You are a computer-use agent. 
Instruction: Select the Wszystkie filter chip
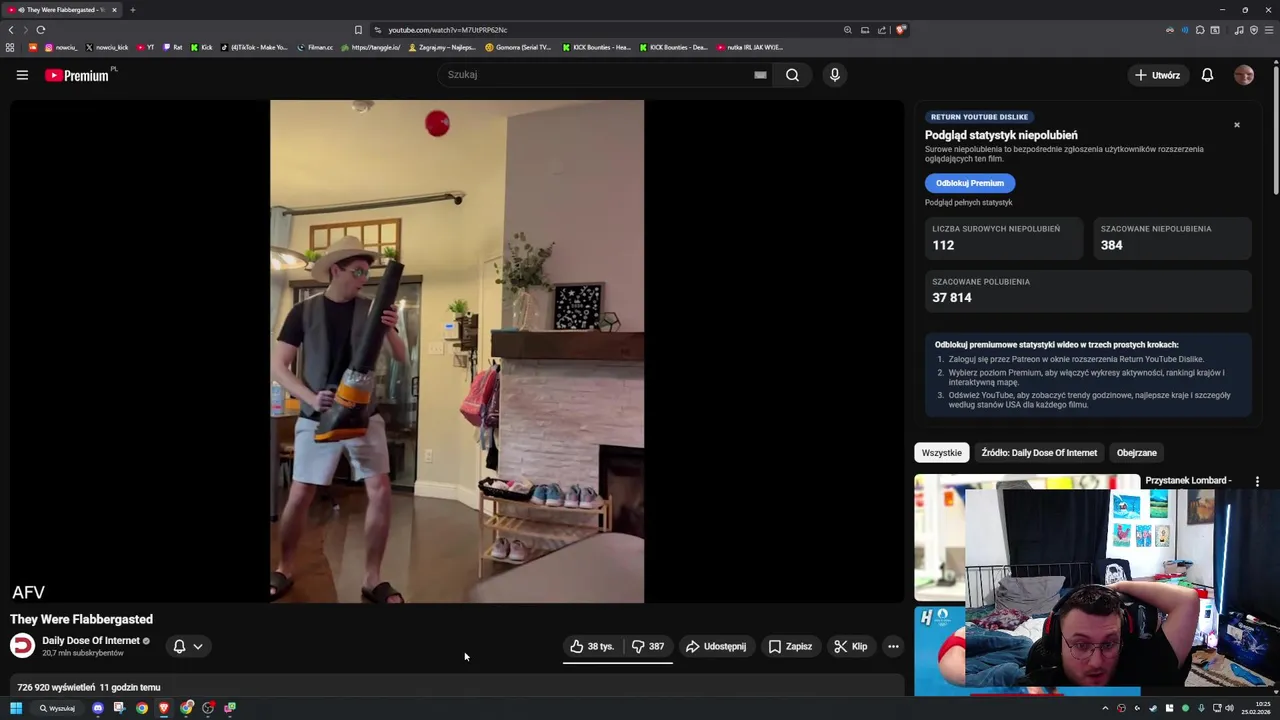click(x=941, y=453)
